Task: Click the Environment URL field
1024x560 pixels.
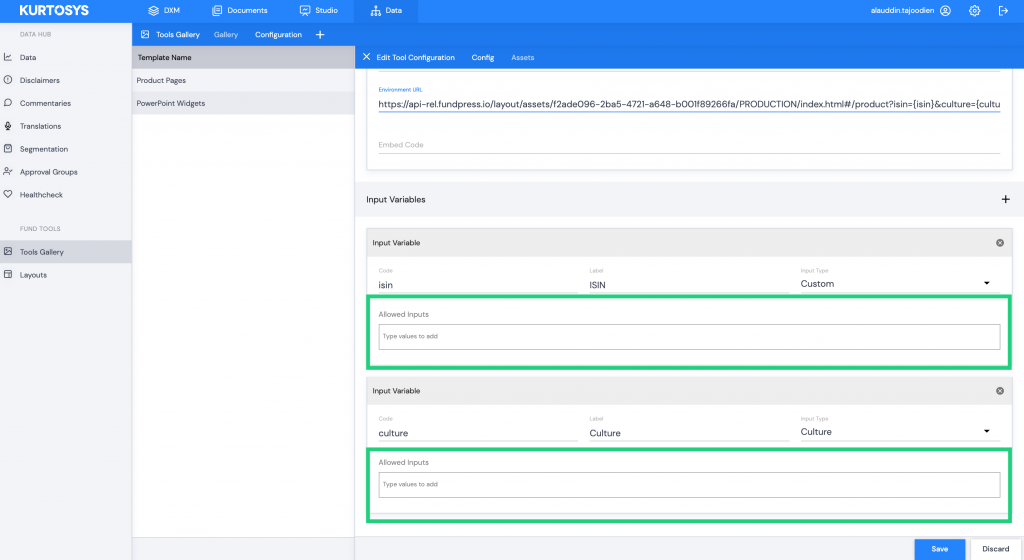Action: 688,104
